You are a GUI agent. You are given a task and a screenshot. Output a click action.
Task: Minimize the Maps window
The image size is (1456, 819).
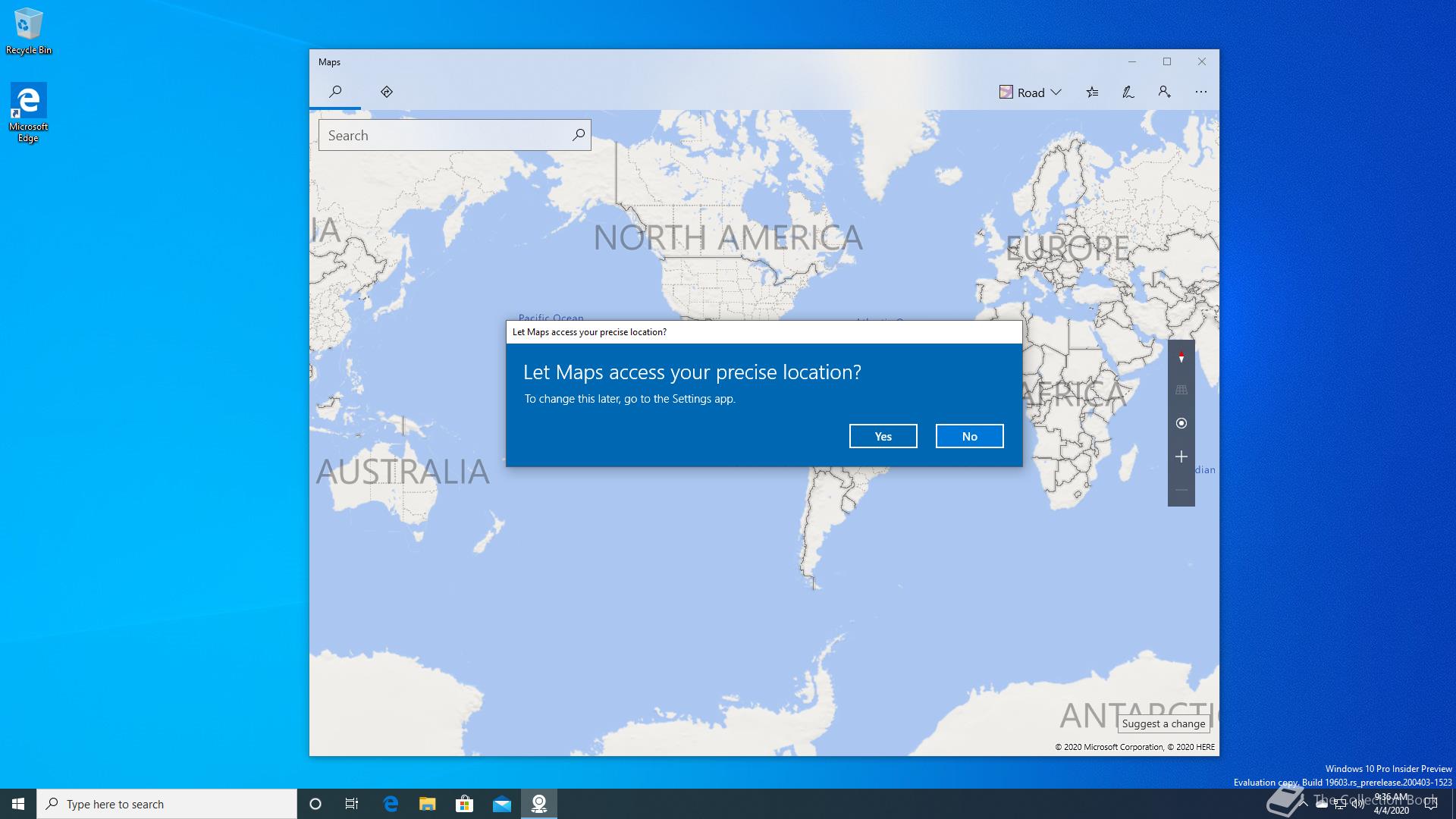point(1132,61)
